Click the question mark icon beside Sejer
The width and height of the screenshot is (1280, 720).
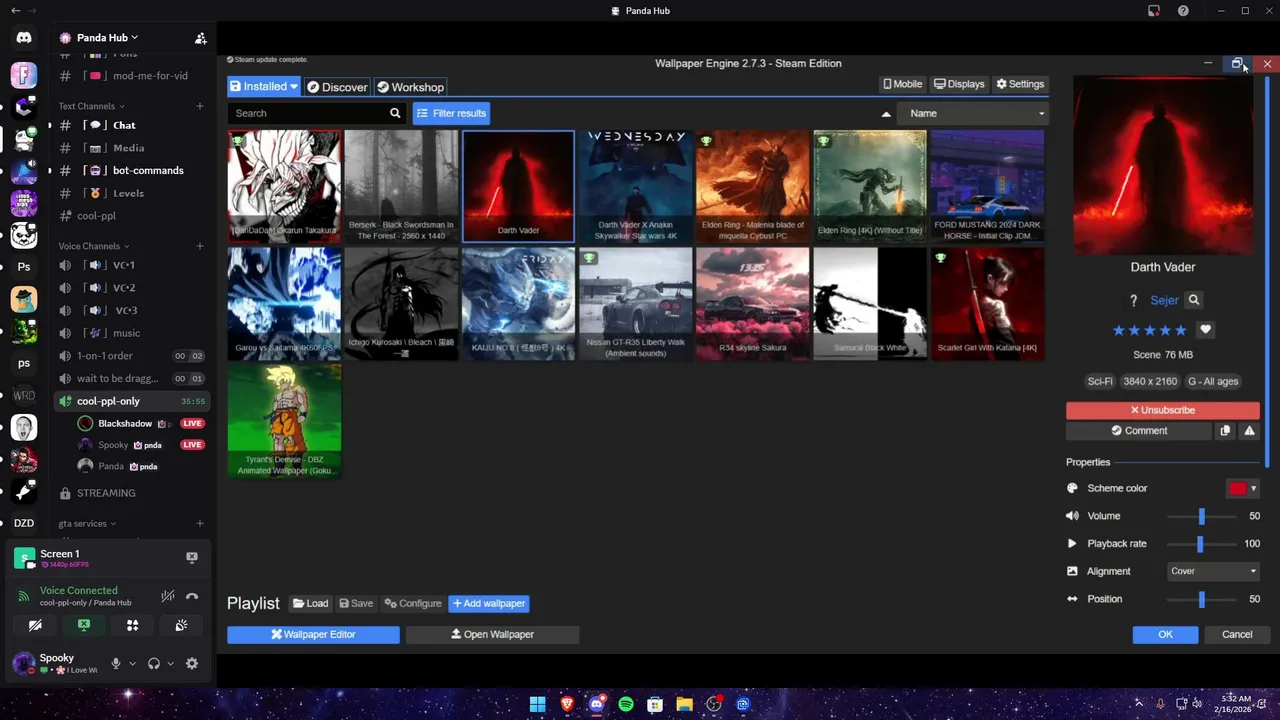tap(1133, 300)
